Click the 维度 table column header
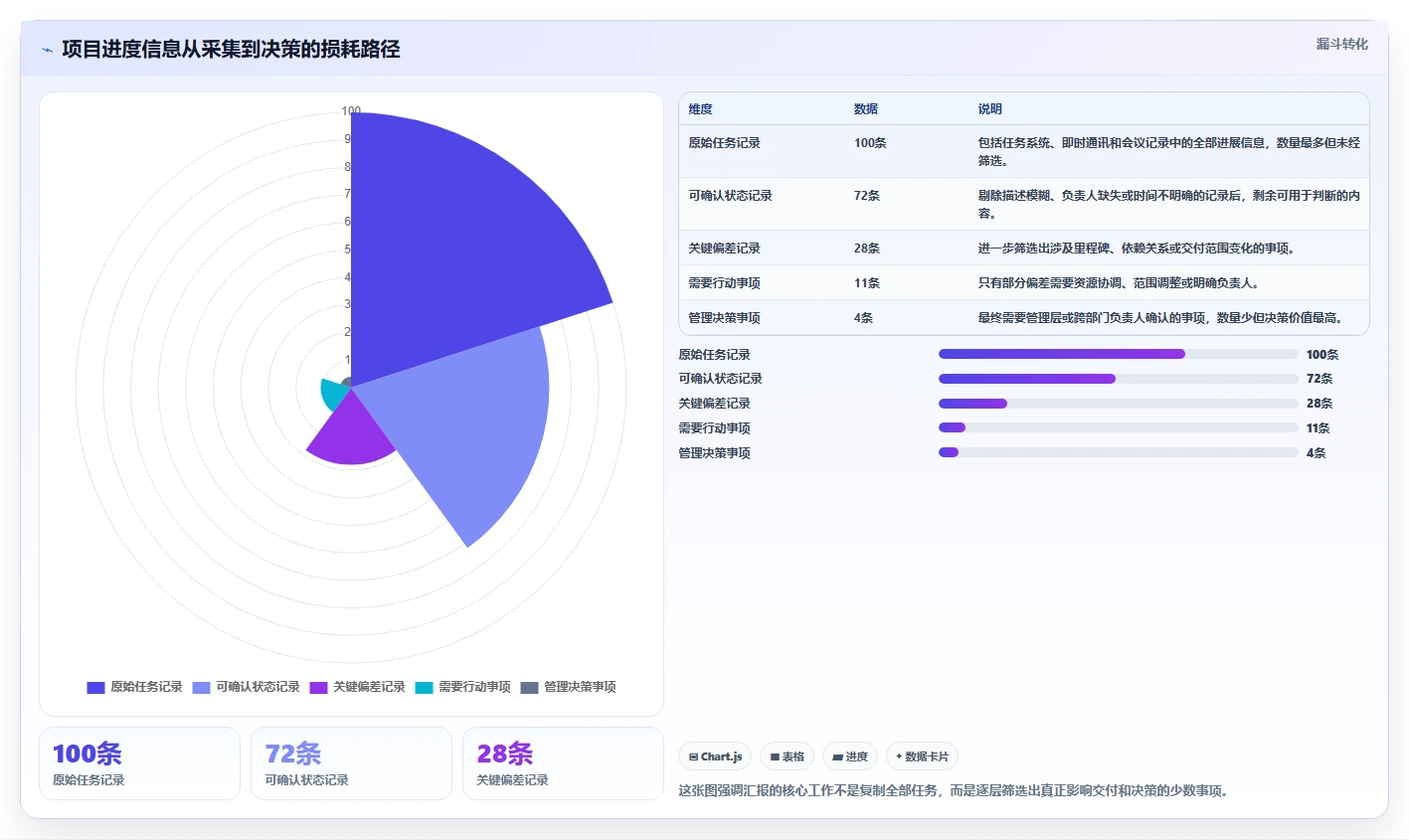The height and width of the screenshot is (840, 1409). 700,109
